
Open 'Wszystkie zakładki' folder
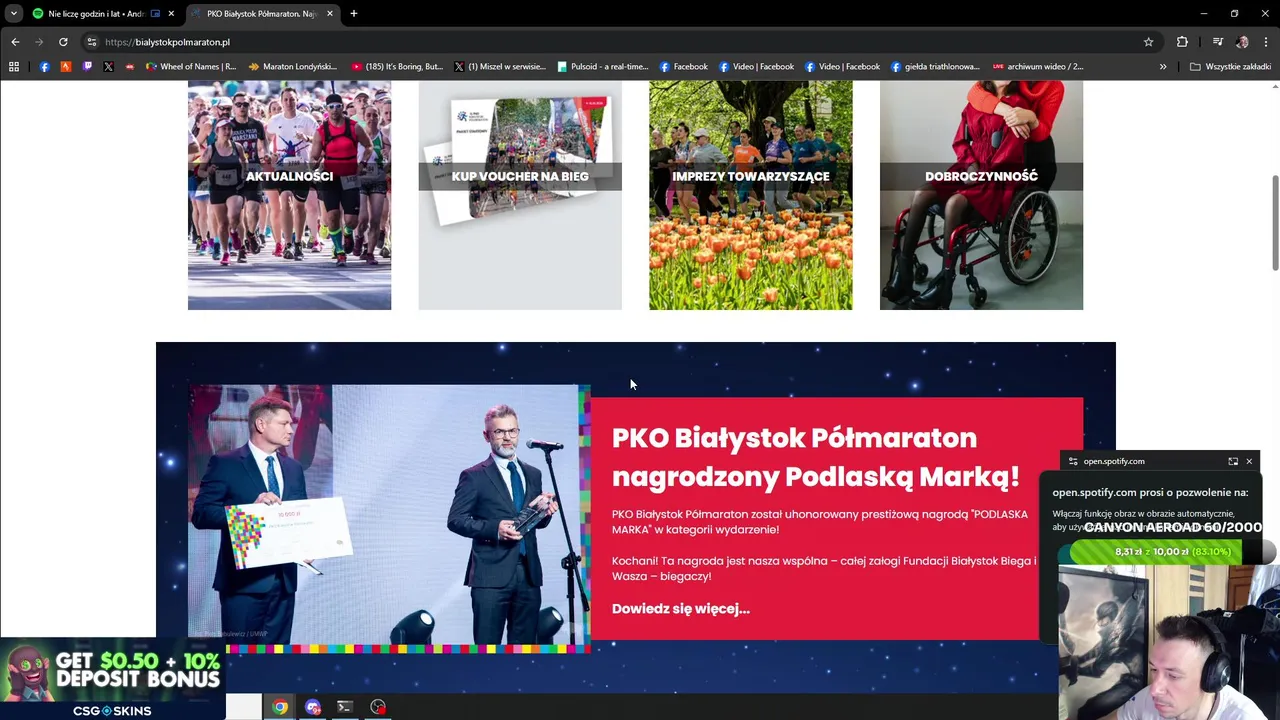(x=1230, y=67)
